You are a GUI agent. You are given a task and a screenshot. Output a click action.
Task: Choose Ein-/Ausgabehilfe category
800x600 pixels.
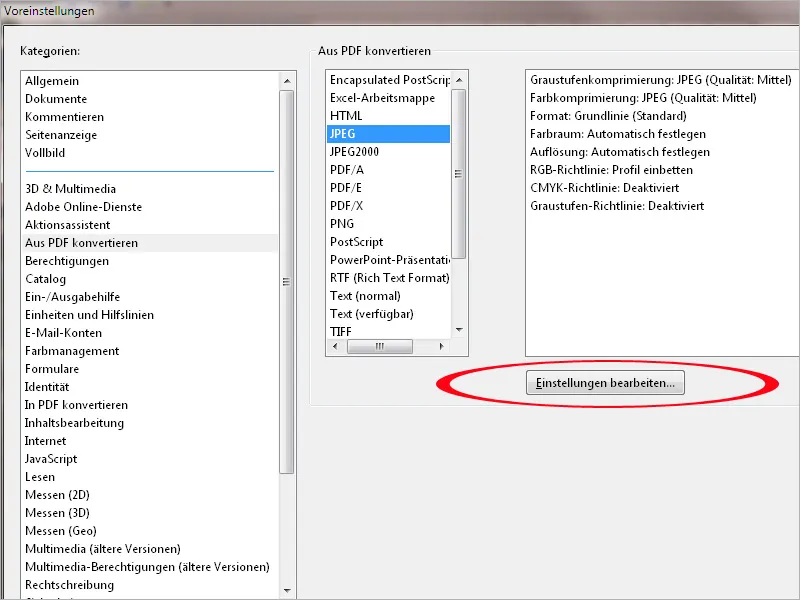[x=72, y=296]
